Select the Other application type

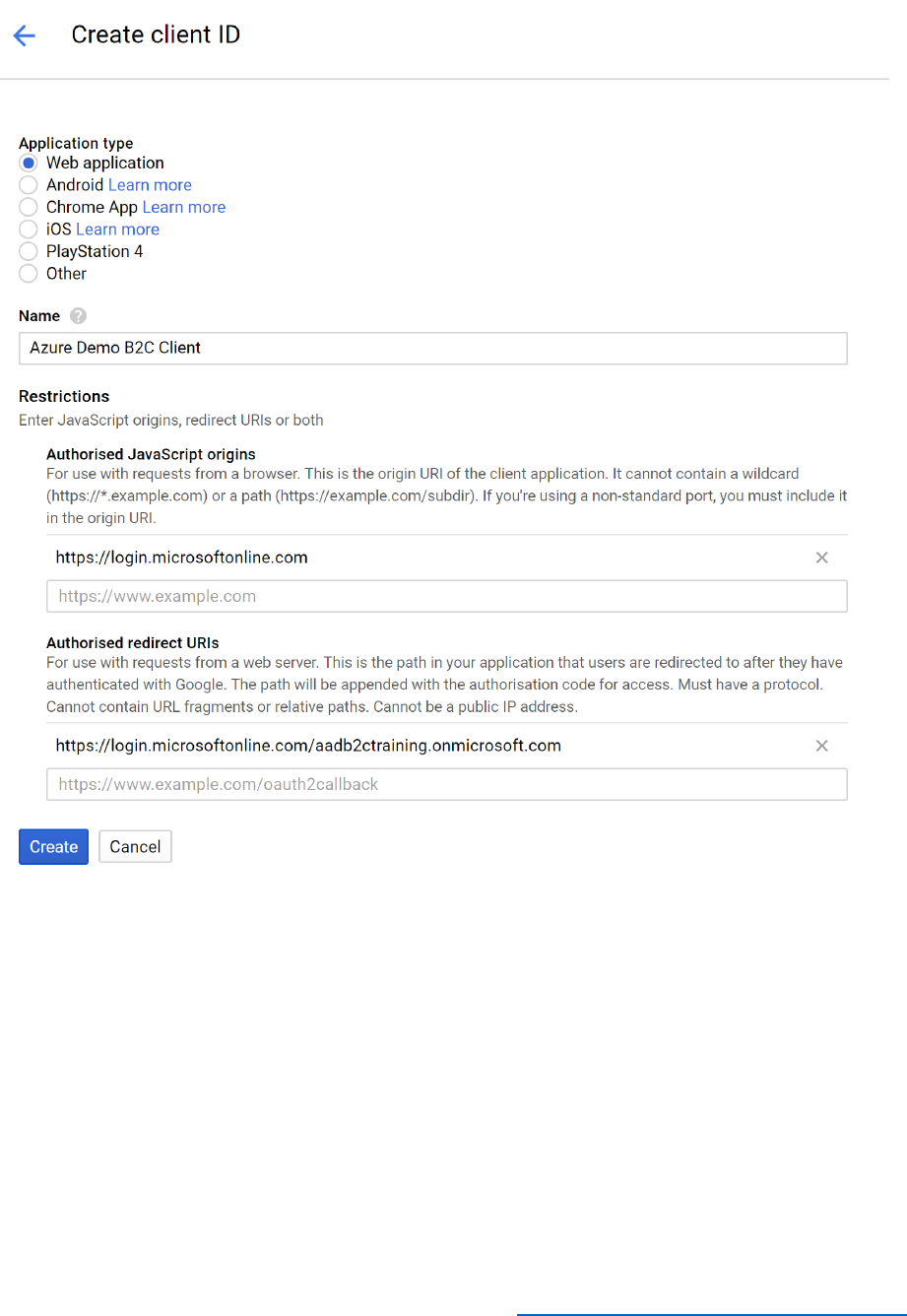coord(29,274)
